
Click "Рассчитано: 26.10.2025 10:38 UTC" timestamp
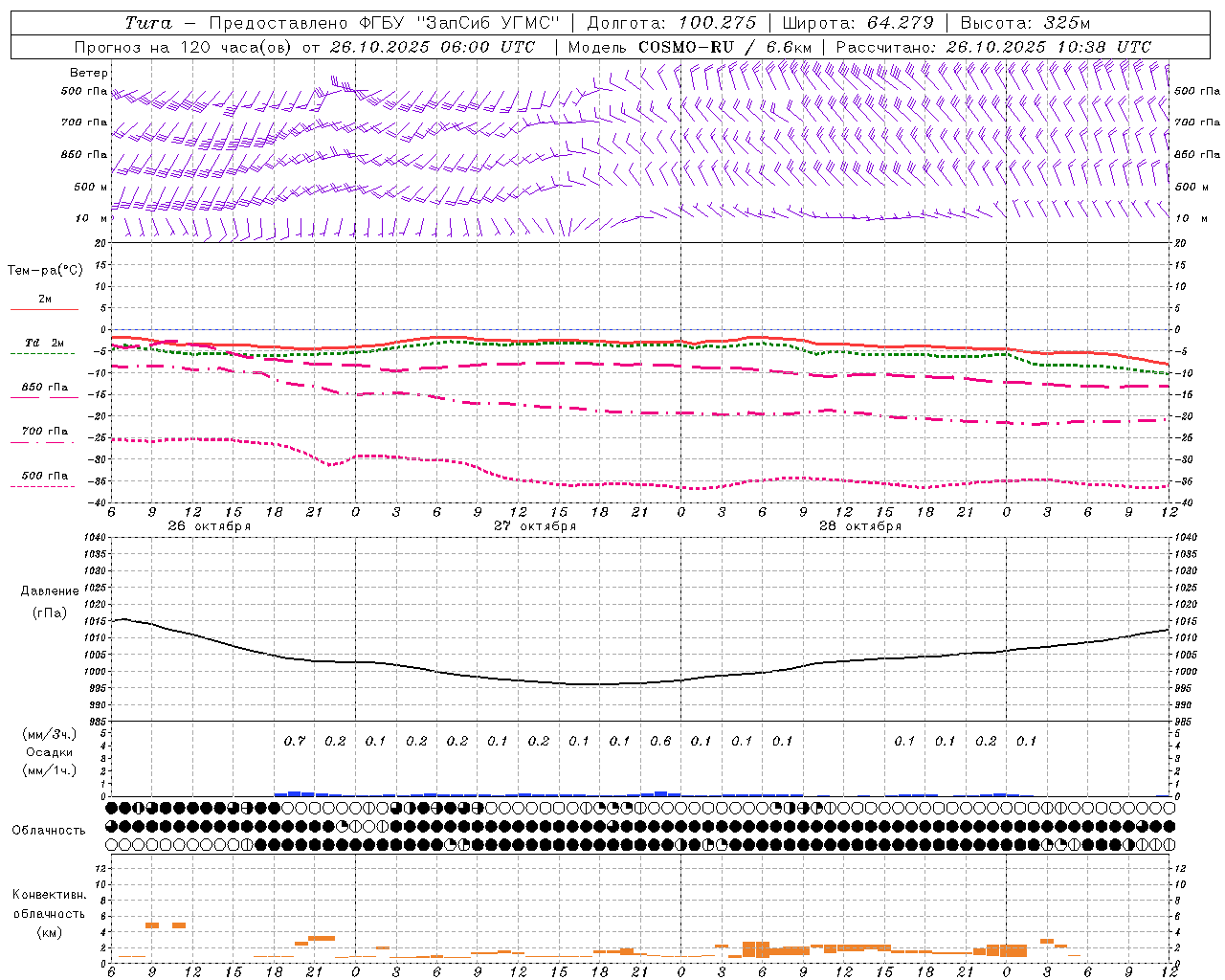coord(993,47)
